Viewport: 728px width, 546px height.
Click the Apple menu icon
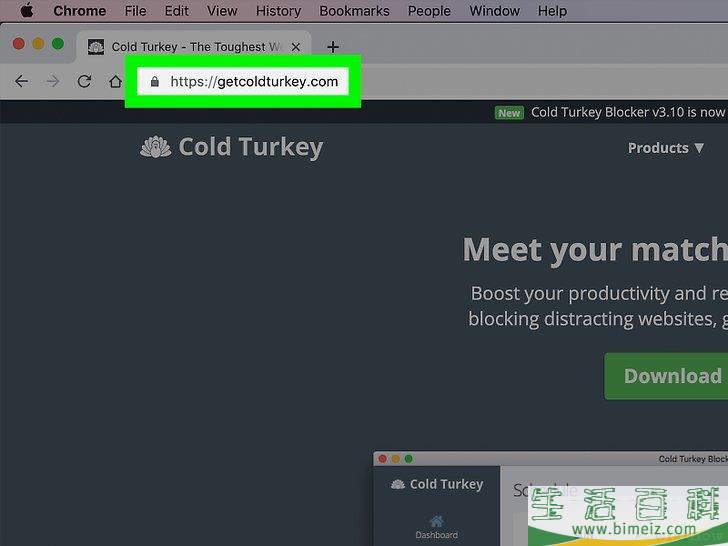click(x=27, y=11)
